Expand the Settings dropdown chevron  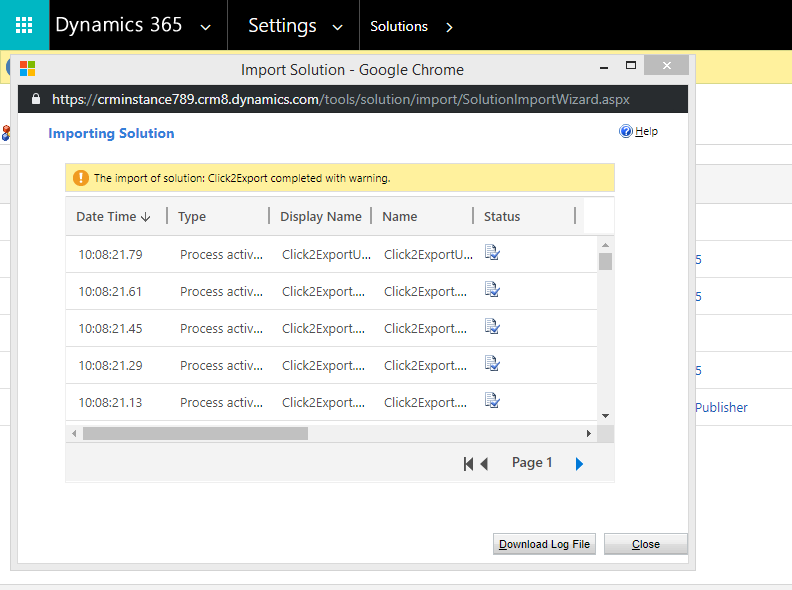(x=337, y=27)
